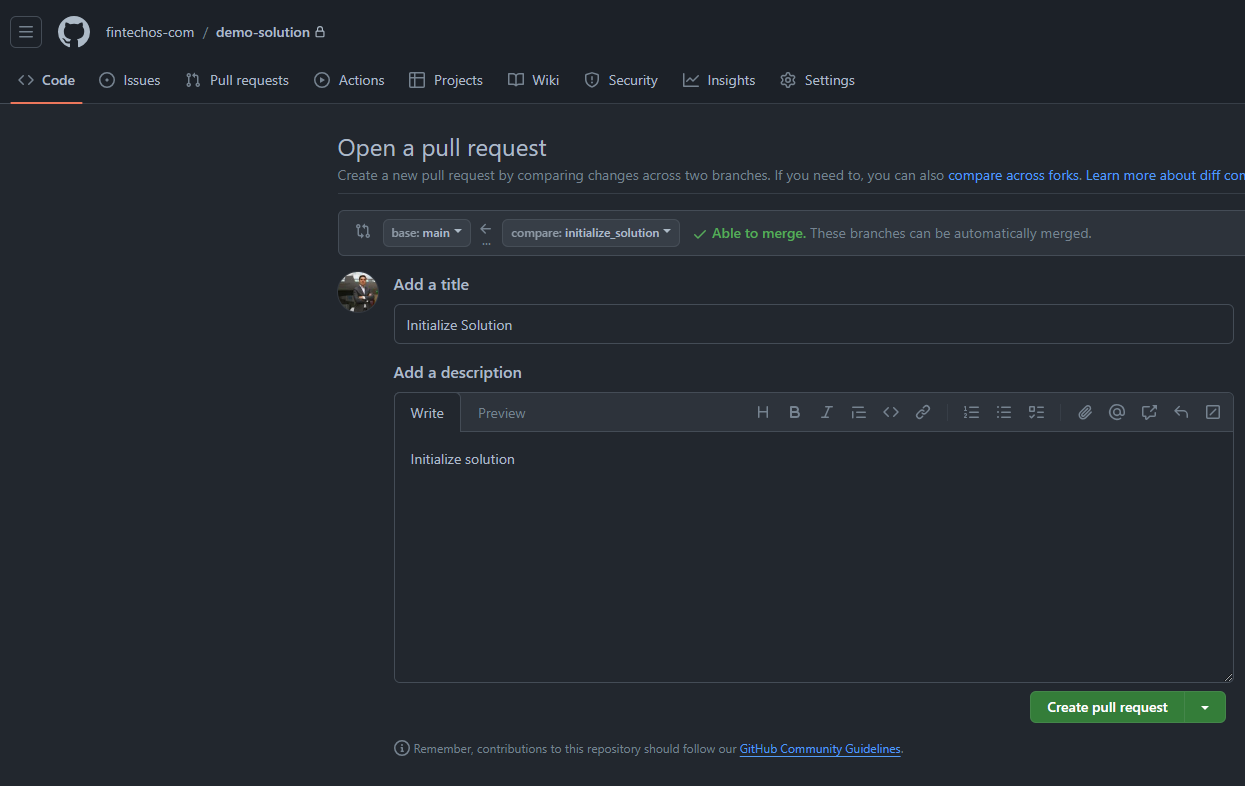
Task: Add a task list to the description
Action: pos(1036,412)
